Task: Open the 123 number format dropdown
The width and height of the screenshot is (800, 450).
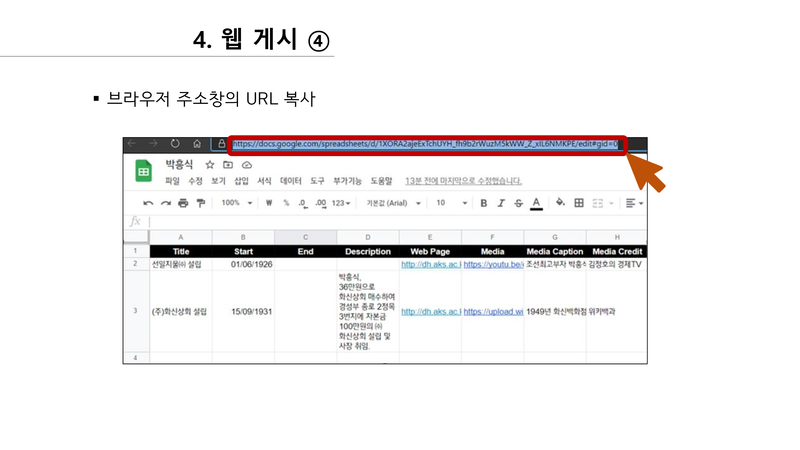Action: [341, 203]
